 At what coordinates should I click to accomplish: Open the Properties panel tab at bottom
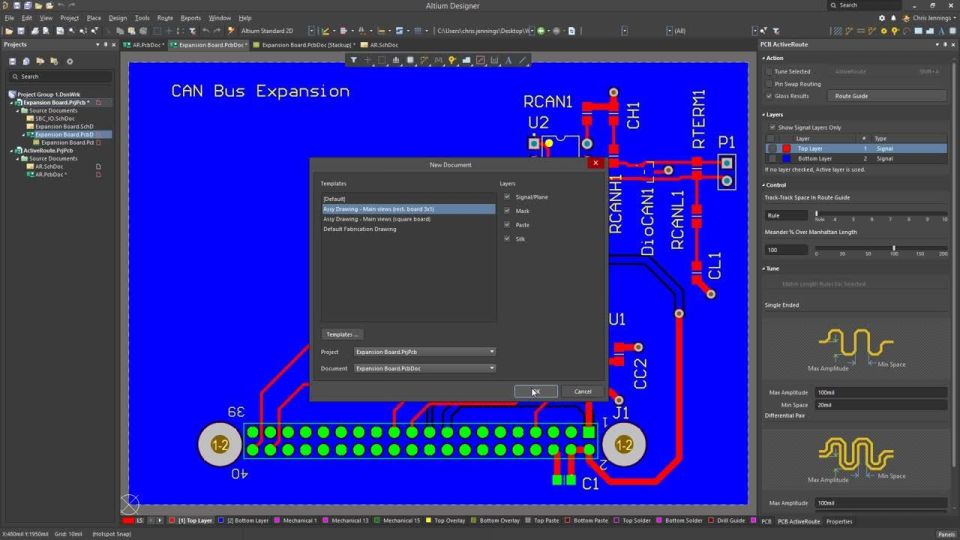[x=839, y=522]
